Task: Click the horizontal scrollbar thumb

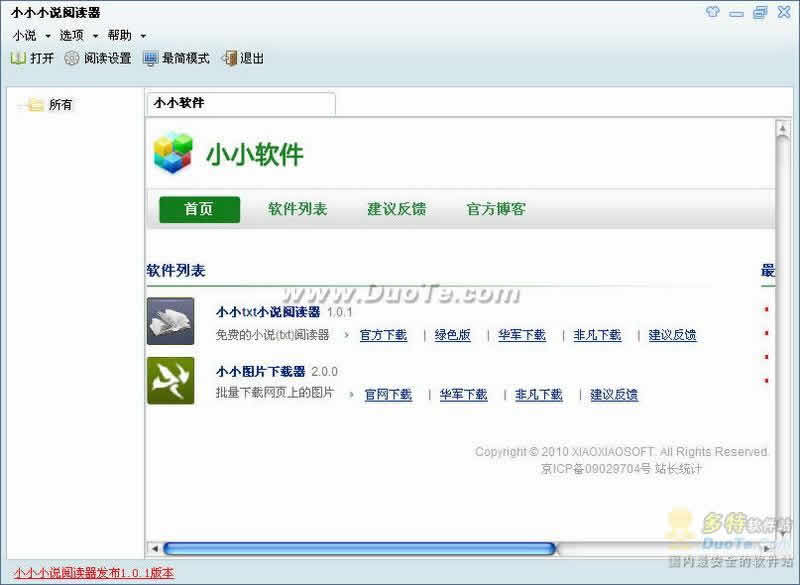Action: [x=359, y=549]
